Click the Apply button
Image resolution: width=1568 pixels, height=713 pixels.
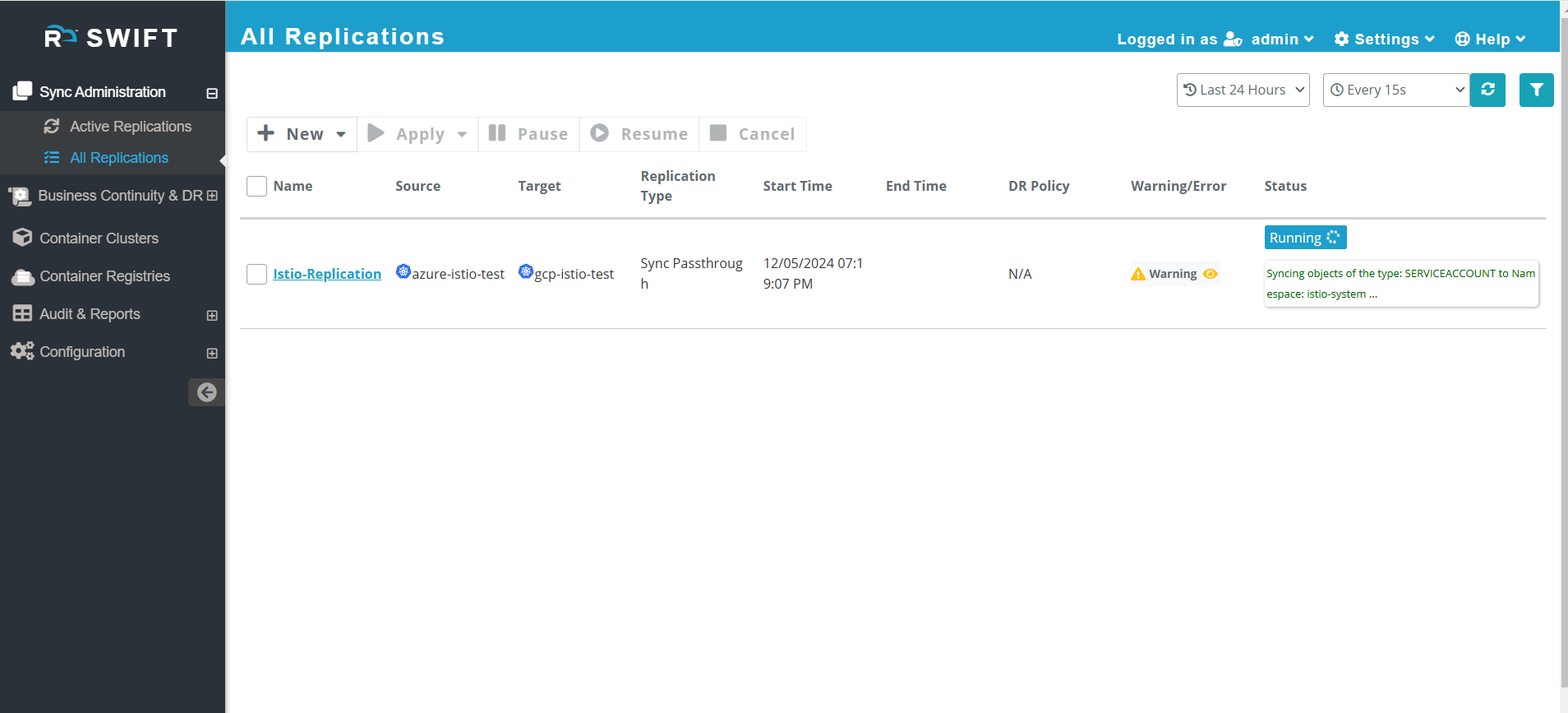417,134
